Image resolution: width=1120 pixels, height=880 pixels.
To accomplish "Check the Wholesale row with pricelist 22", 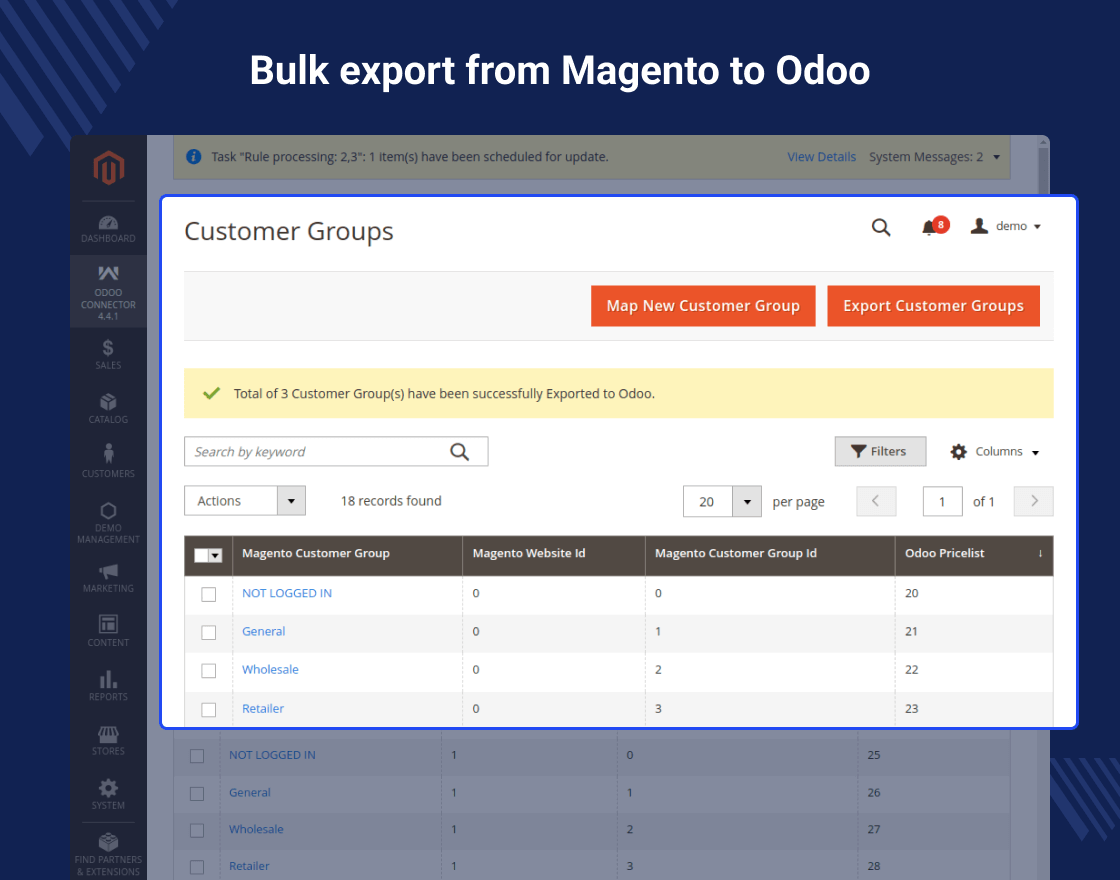I will [209, 670].
